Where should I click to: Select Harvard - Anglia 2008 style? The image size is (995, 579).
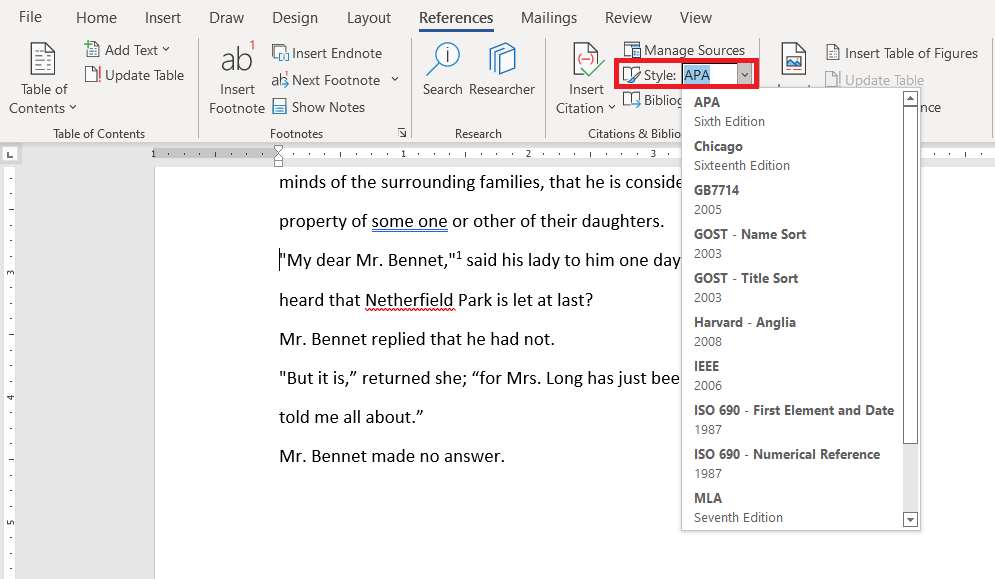[792, 331]
